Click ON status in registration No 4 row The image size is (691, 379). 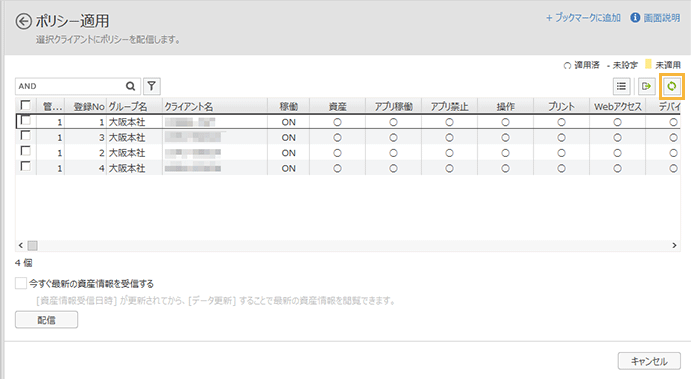(x=289, y=168)
